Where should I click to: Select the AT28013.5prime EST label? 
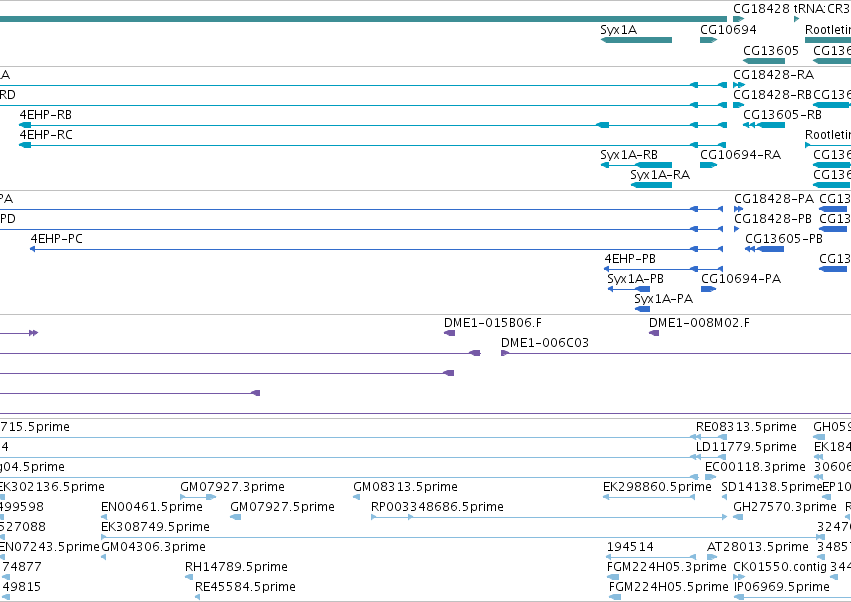point(758,548)
